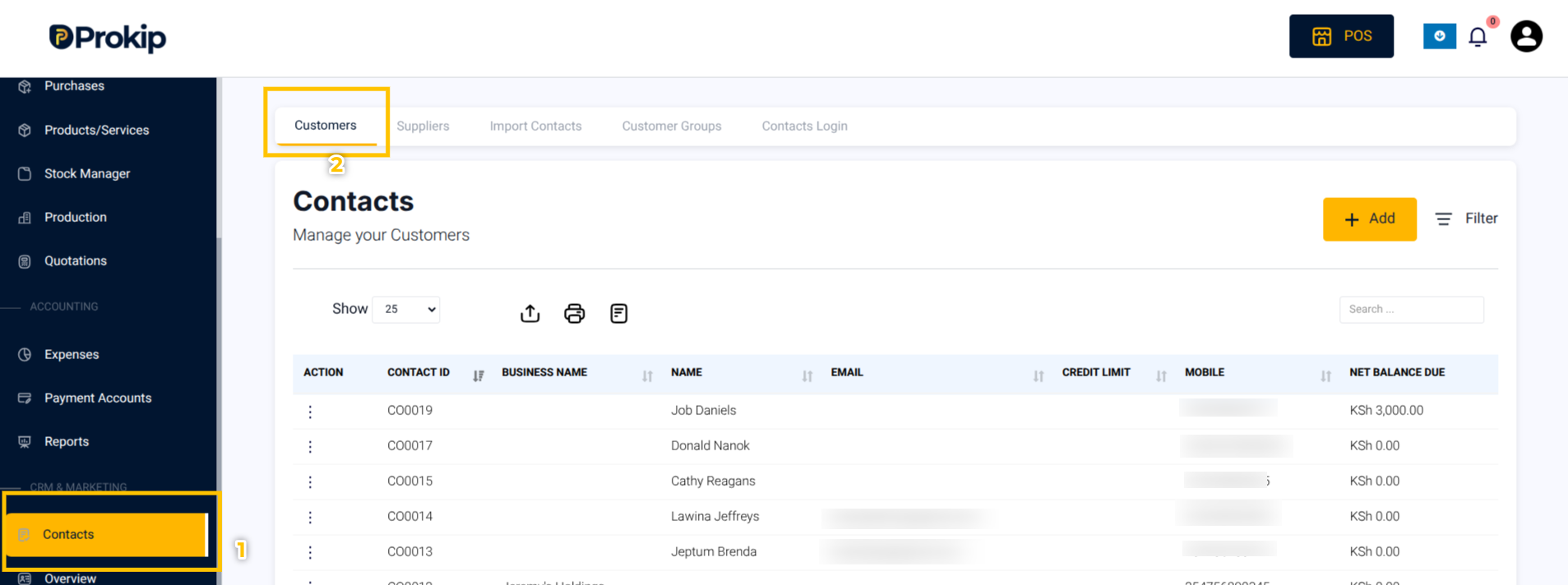Image resolution: width=1568 pixels, height=585 pixels.
Task: Click the notifications bell icon
Action: 1478,37
